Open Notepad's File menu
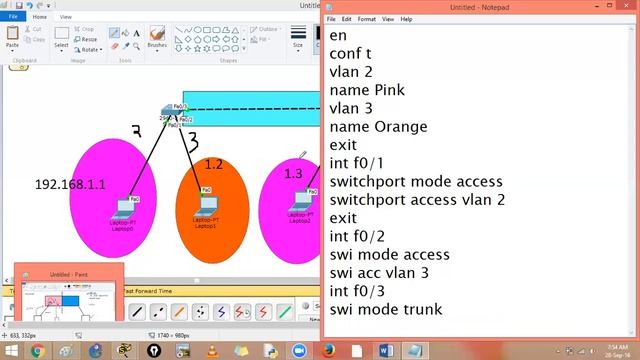 coord(331,19)
